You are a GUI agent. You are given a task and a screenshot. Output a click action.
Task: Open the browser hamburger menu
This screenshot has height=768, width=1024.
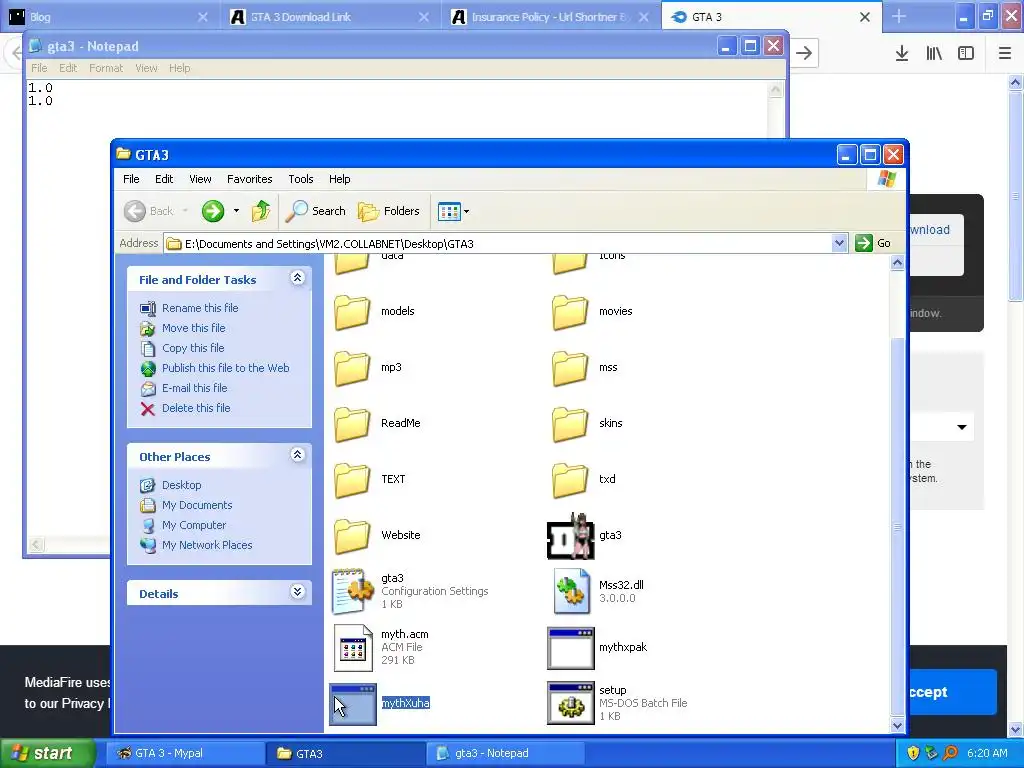tap(1005, 54)
